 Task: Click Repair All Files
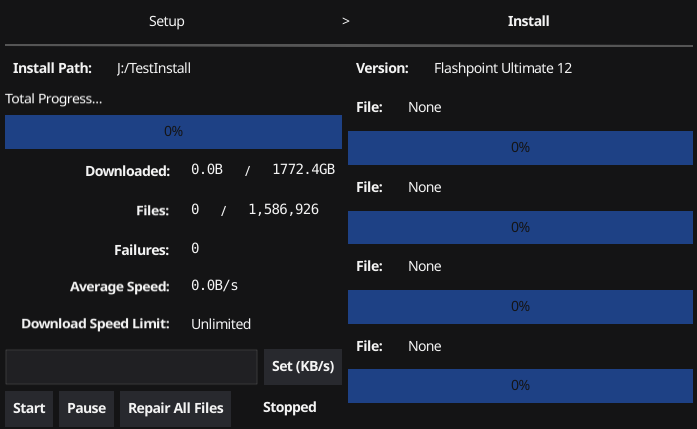click(x=175, y=408)
